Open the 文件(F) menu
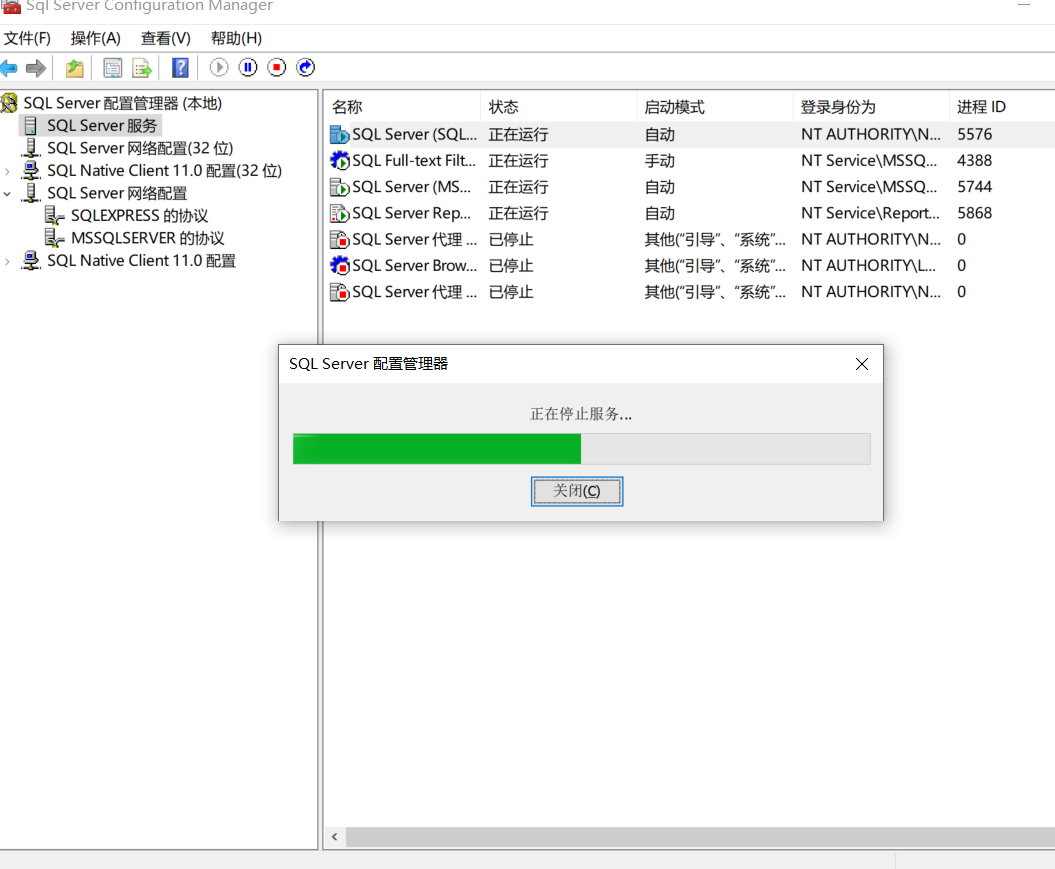The height and width of the screenshot is (869, 1055). tap(27, 38)
